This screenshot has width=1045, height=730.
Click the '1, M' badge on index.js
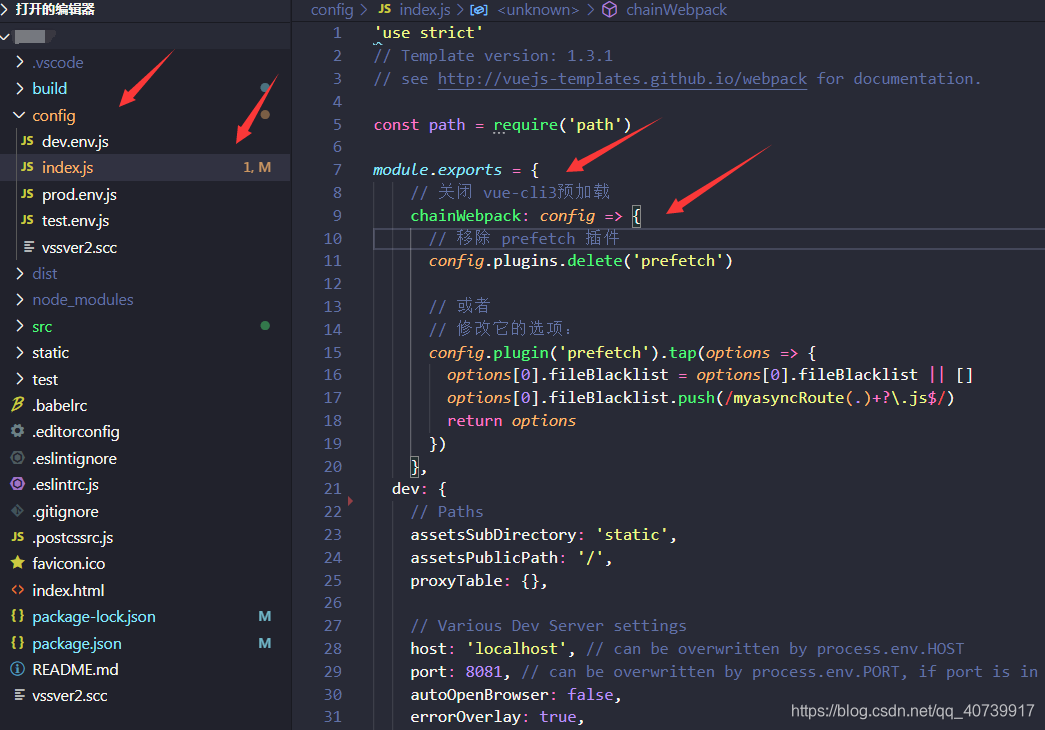pos(257,167)
